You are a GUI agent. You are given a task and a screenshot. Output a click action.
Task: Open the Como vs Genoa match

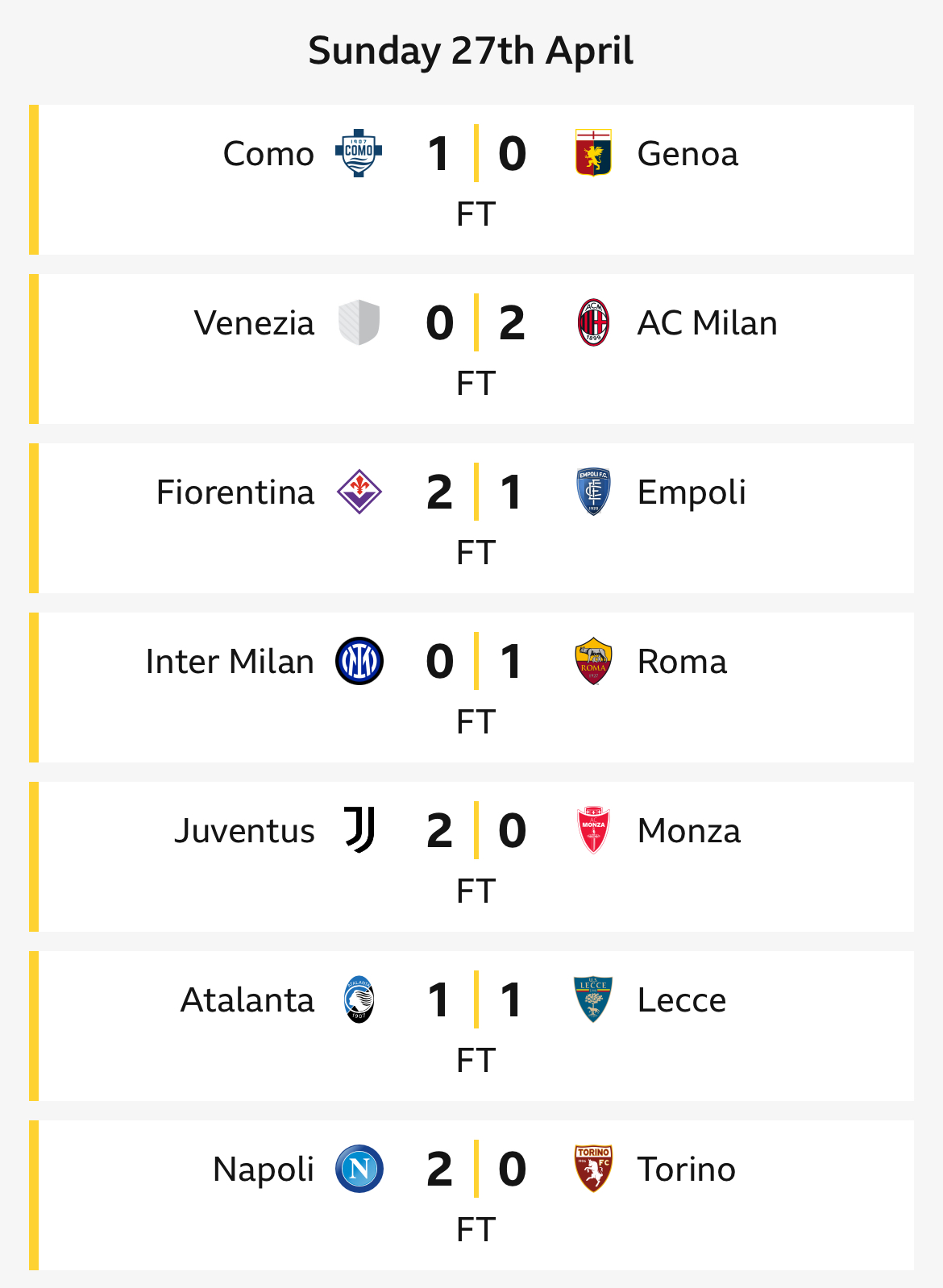point(476,180)
